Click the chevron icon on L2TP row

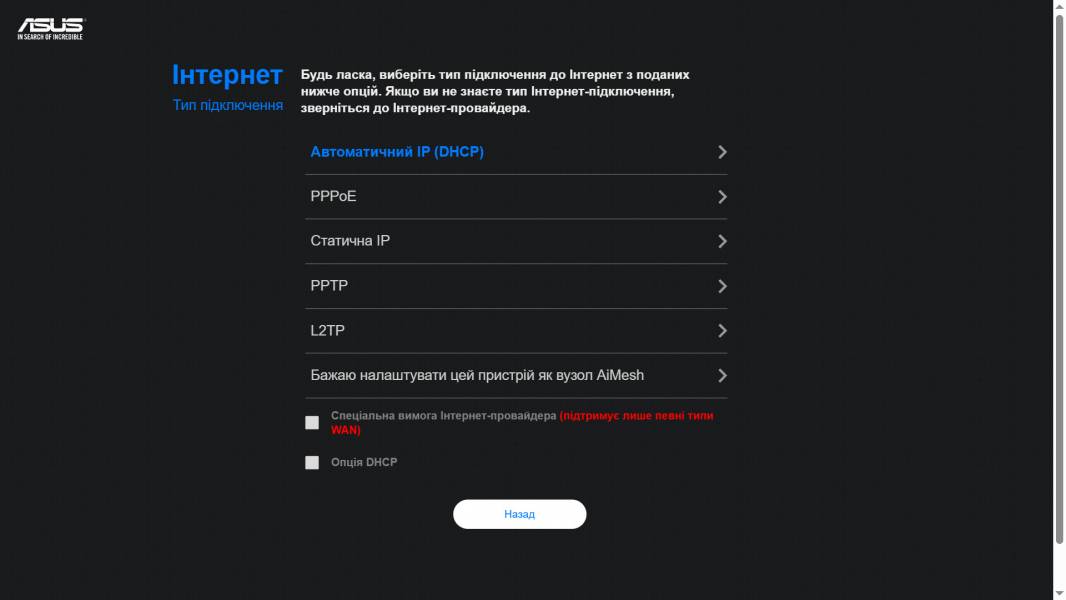pos(722,331)
